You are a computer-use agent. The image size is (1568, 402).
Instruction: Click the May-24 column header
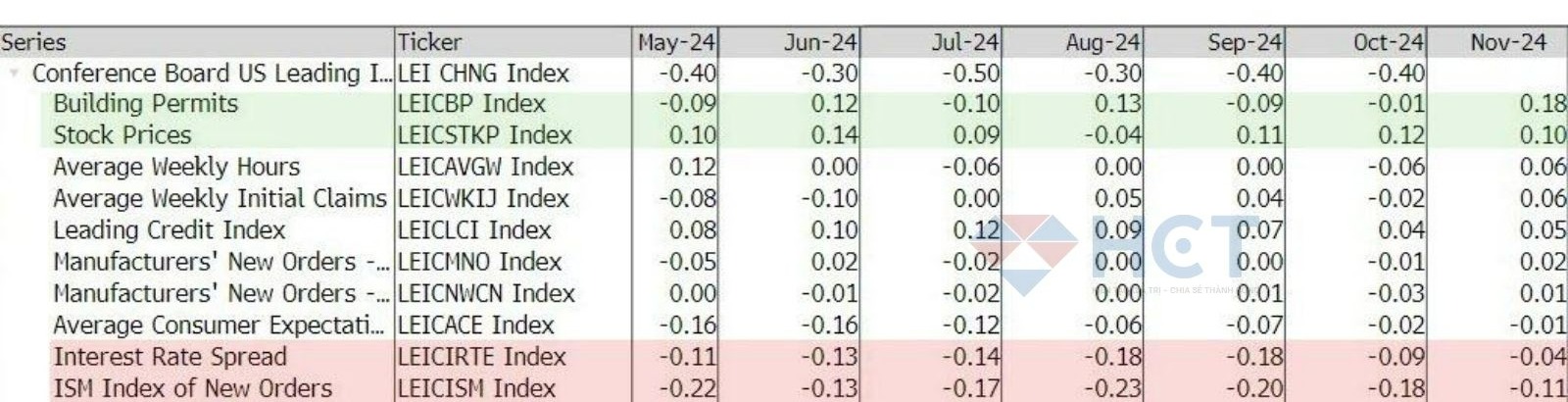676,42
